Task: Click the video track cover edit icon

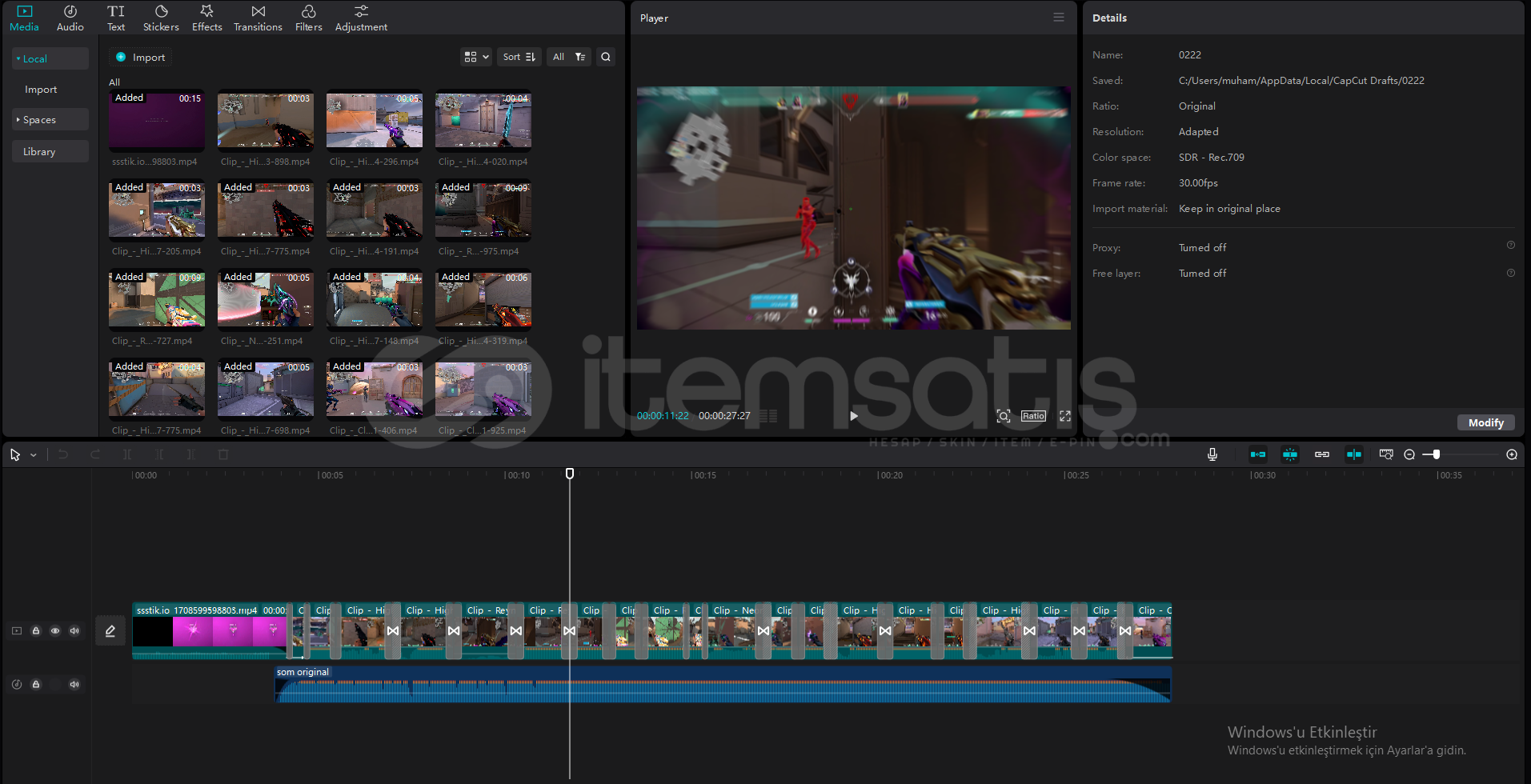Action: click(110, 631)
